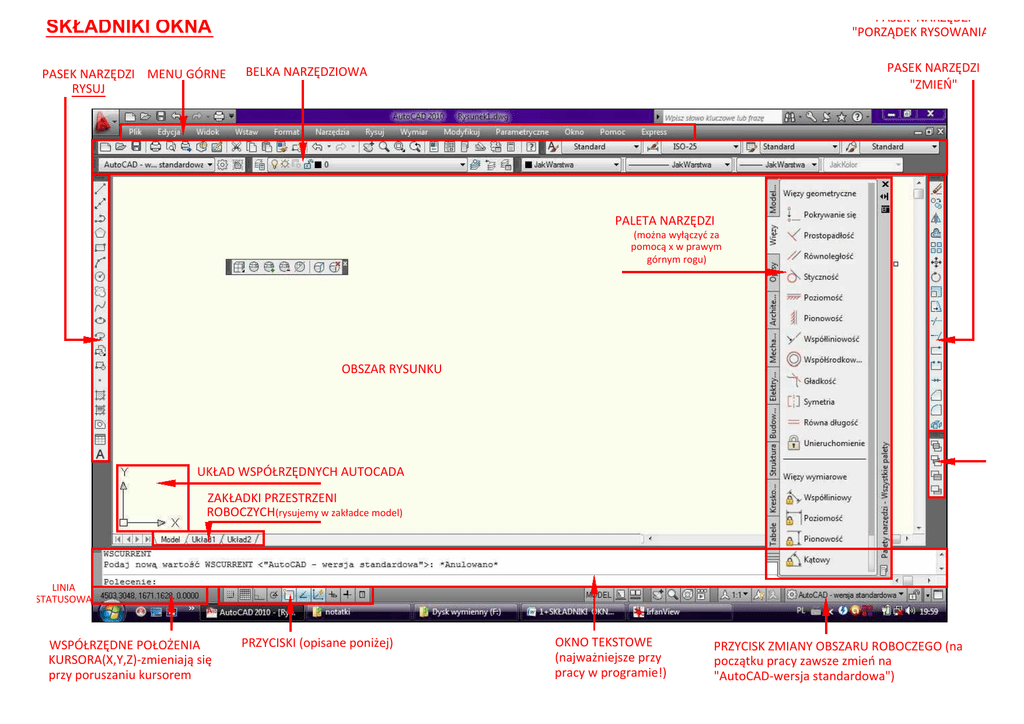This screenshot has height=724, width=1024.
Task: Open the Rysuj menu
Action: tap(374, 132)
